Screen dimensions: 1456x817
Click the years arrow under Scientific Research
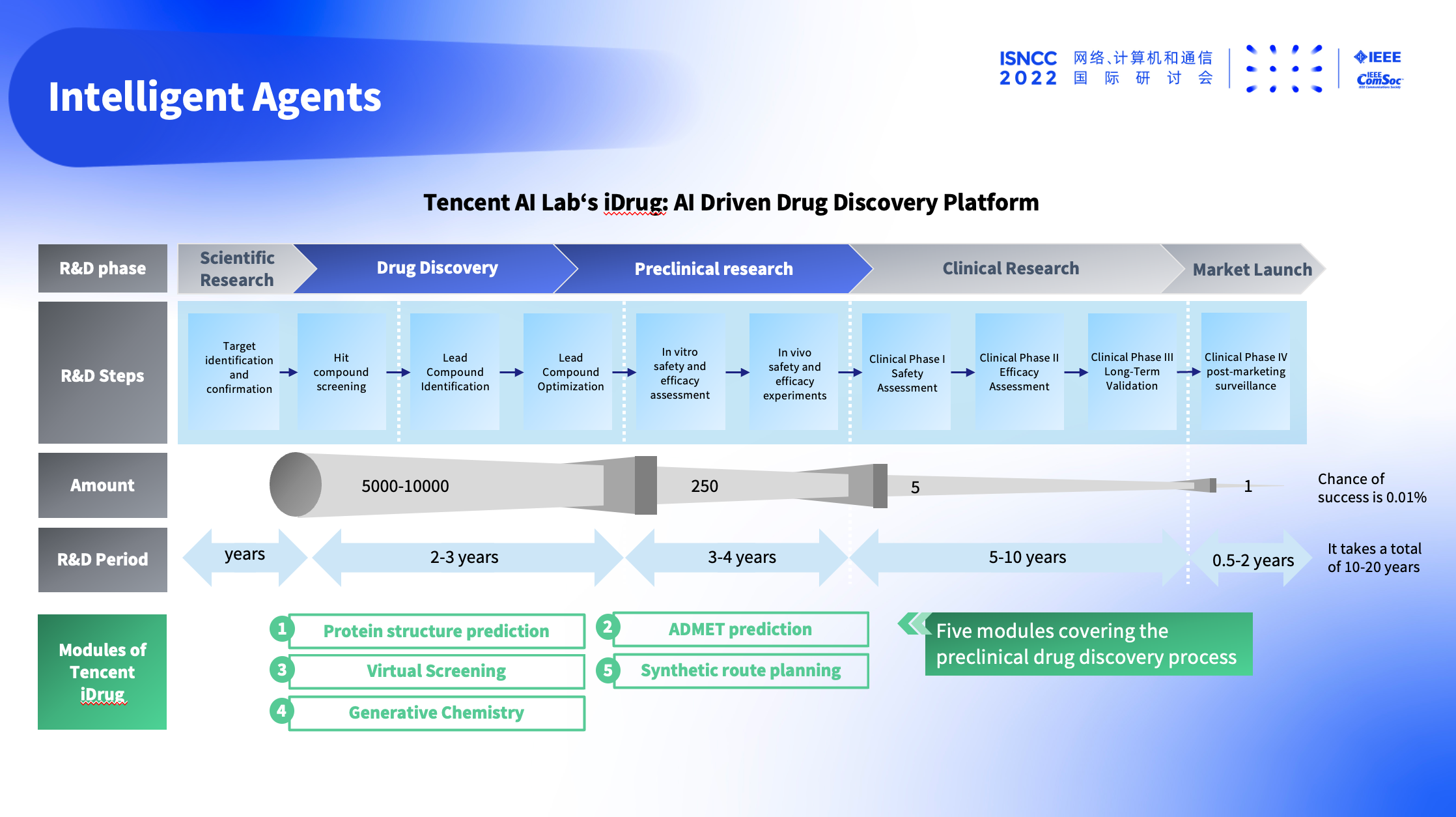click(x=245, y=557)
